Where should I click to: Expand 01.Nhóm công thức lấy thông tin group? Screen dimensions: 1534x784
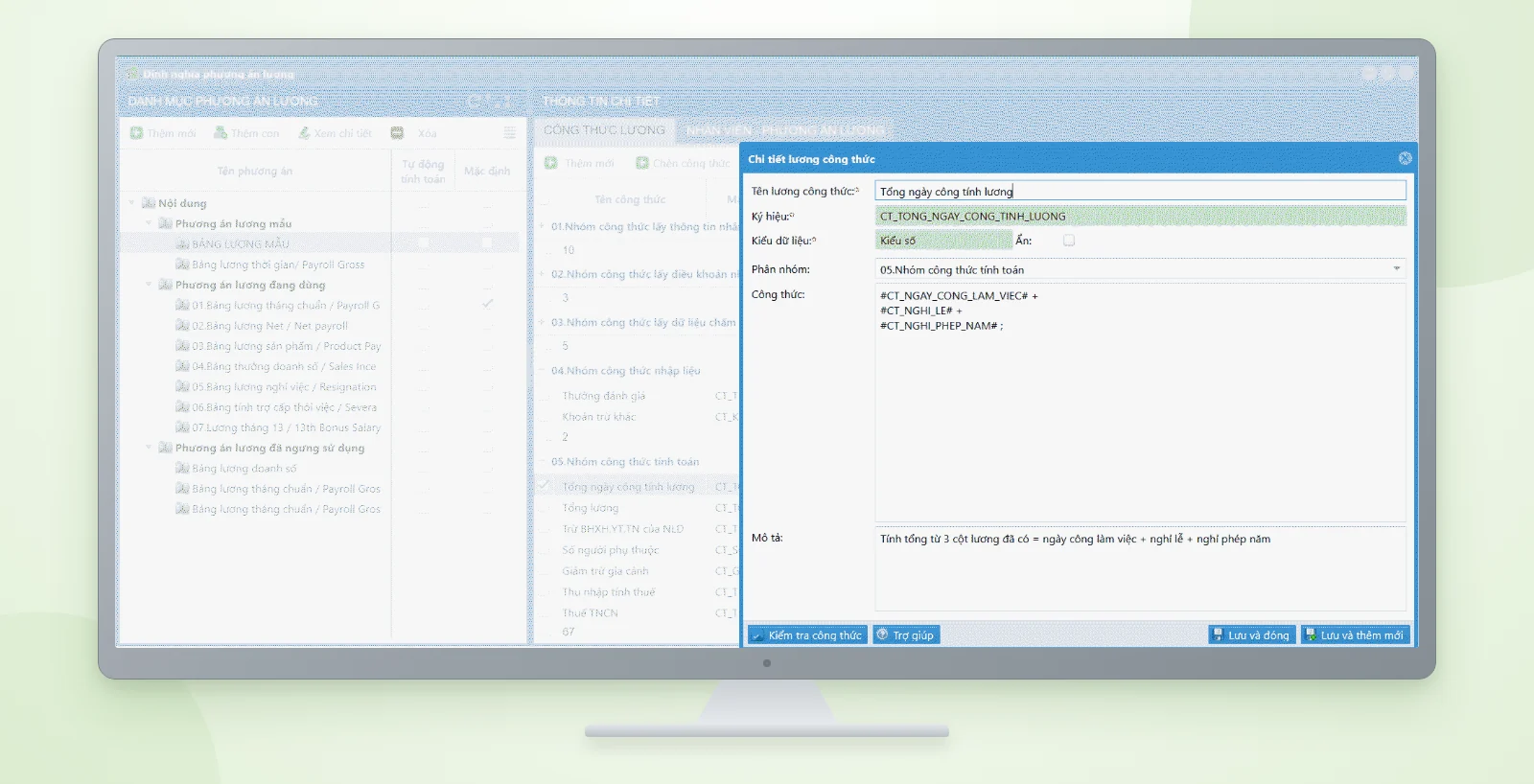pyautogui.click(x=542, y=226)
